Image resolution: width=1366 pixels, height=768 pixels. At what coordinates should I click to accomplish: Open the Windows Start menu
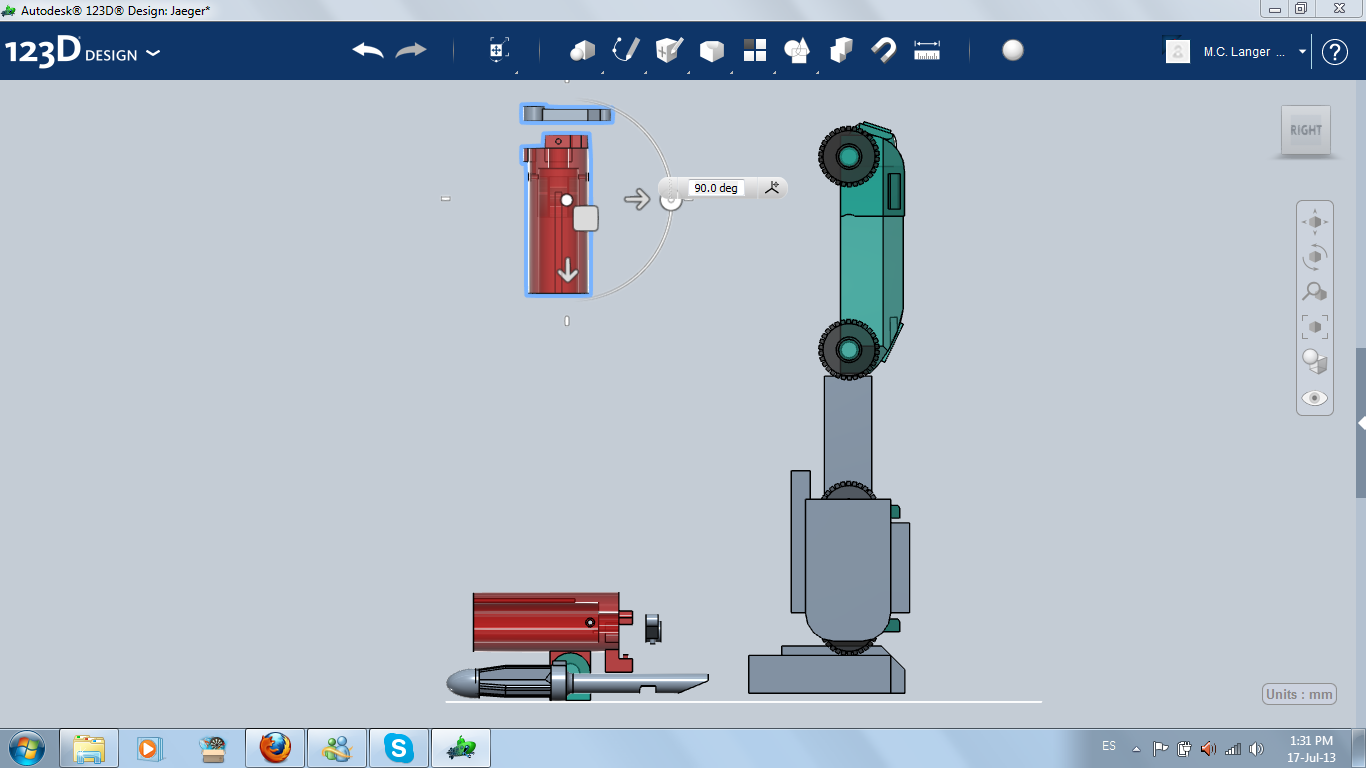click(26, 748)
